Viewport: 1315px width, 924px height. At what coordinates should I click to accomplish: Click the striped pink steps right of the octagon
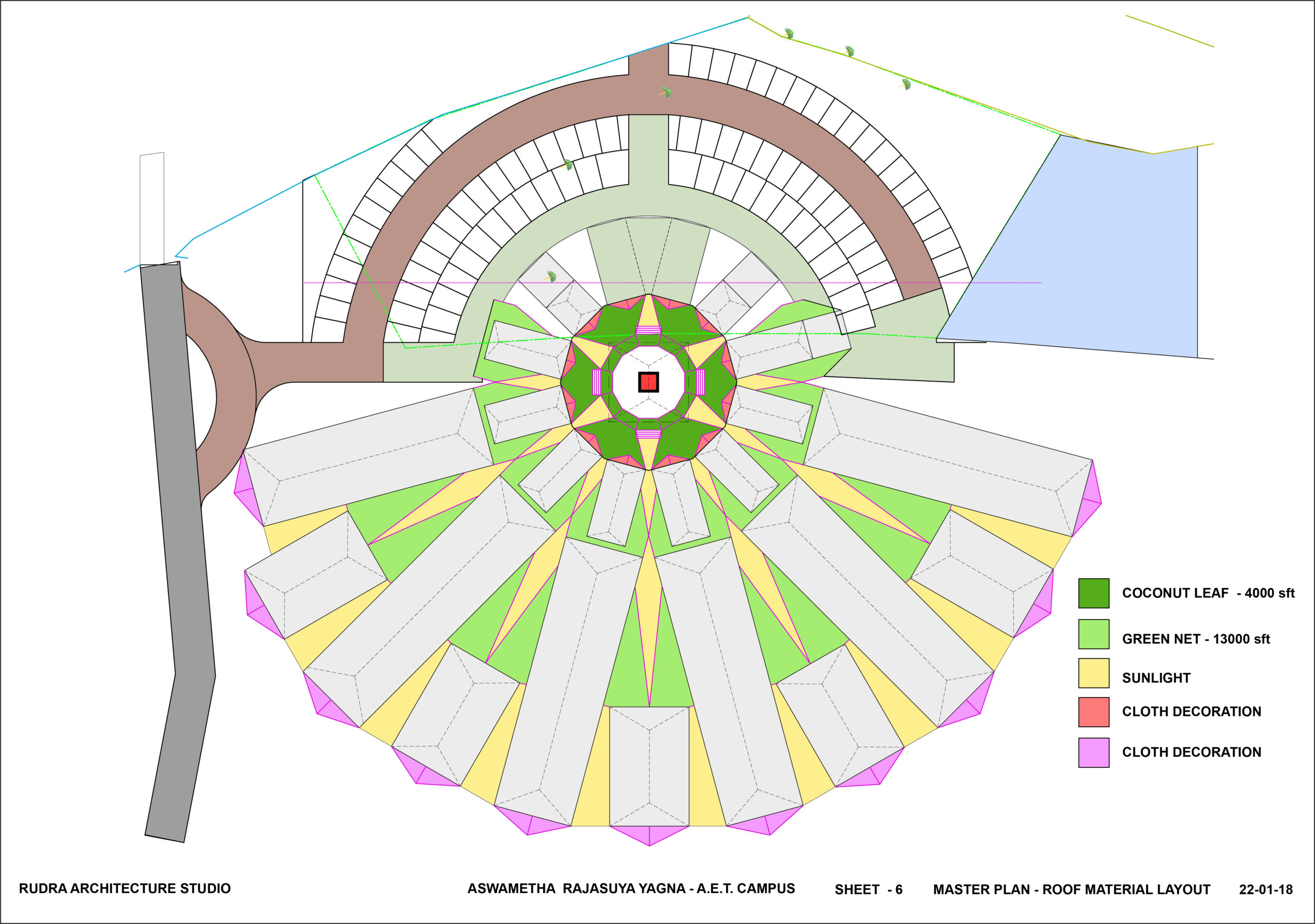point(700,382)
